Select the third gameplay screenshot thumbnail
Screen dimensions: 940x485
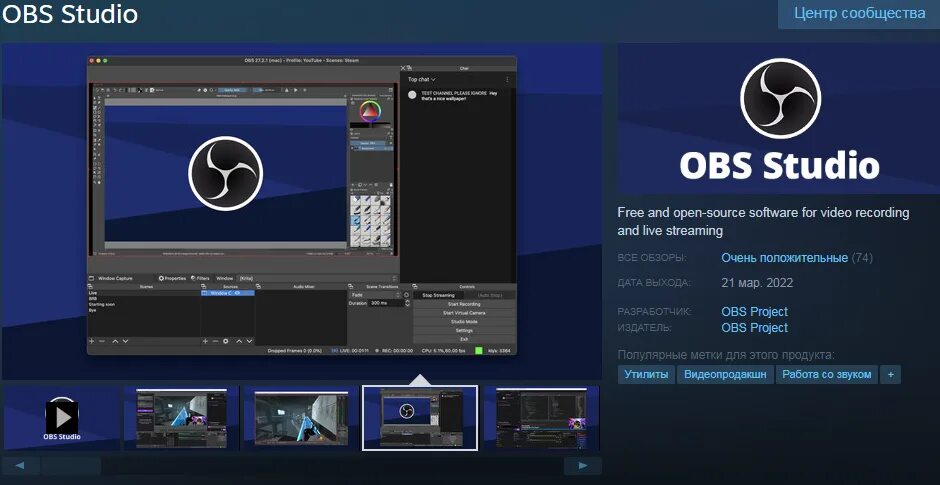click(300, 417)
